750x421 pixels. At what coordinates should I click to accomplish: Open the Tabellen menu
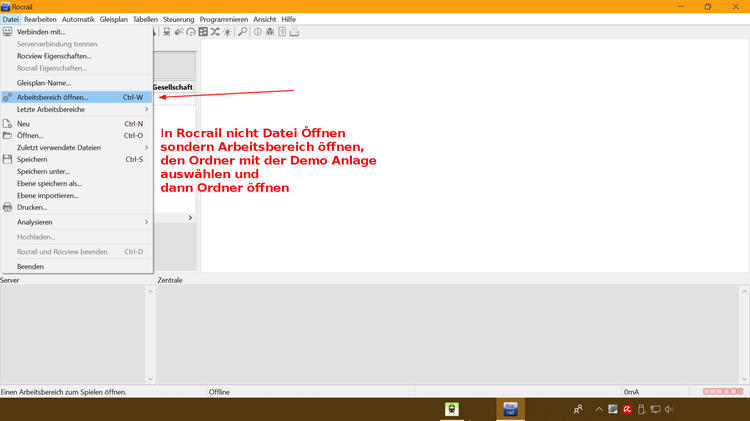[145, 19]
